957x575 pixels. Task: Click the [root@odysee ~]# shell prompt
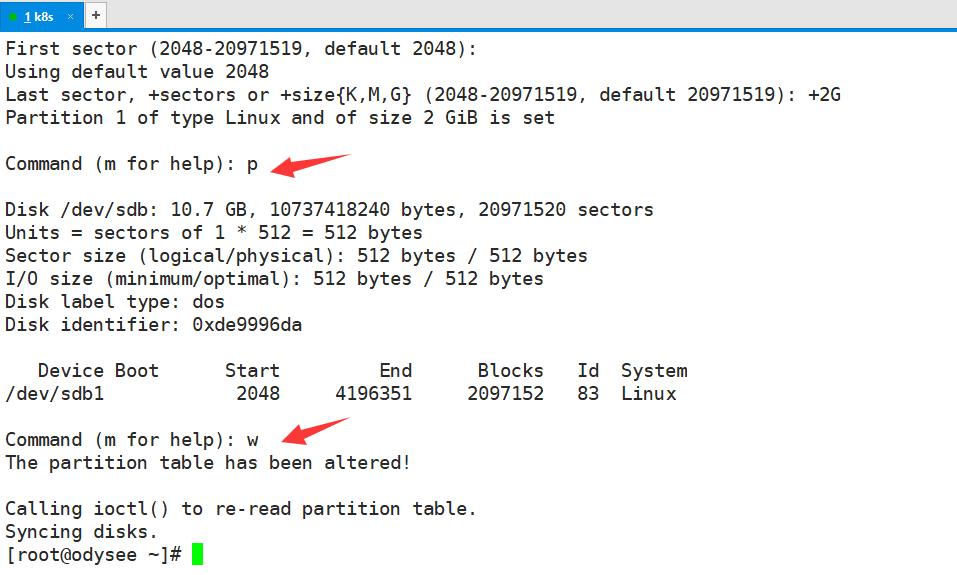(93, 555)
